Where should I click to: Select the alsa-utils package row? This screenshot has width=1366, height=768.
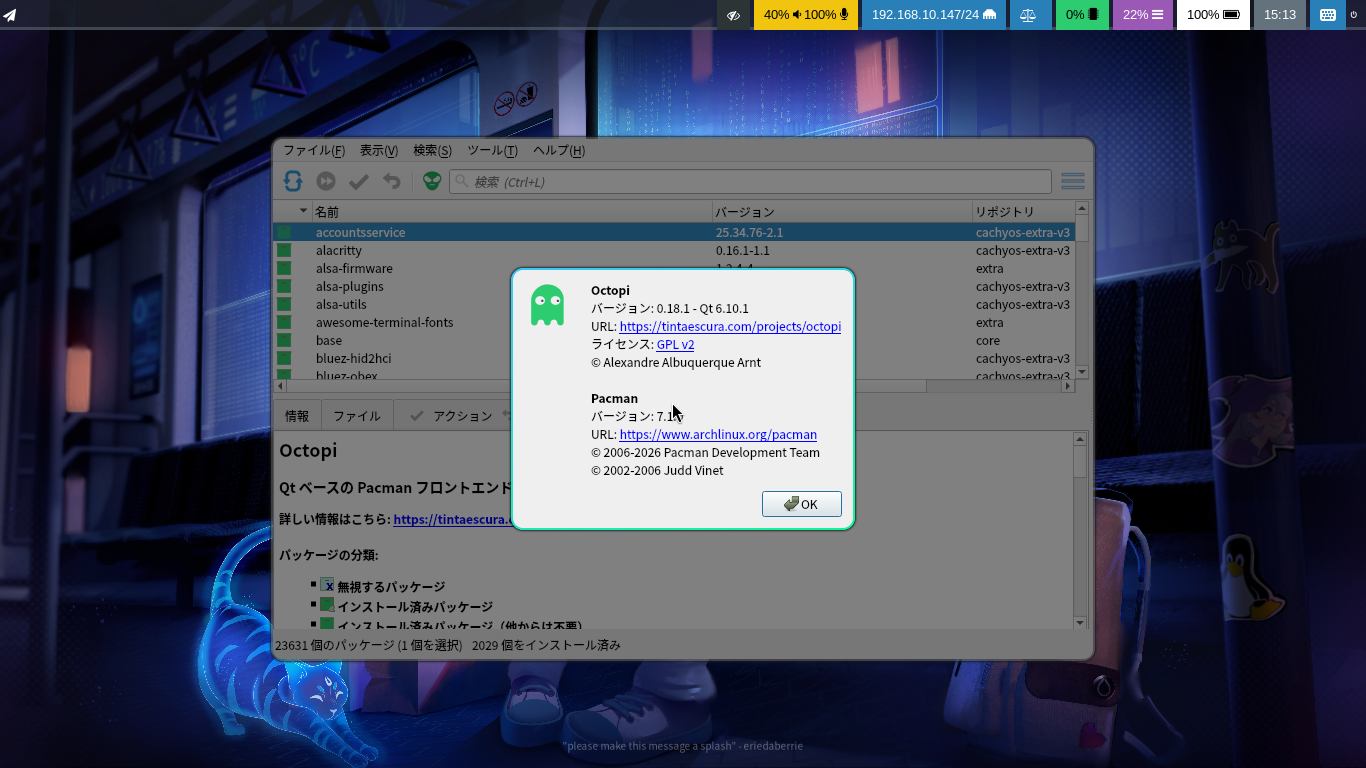coord(674,304)
